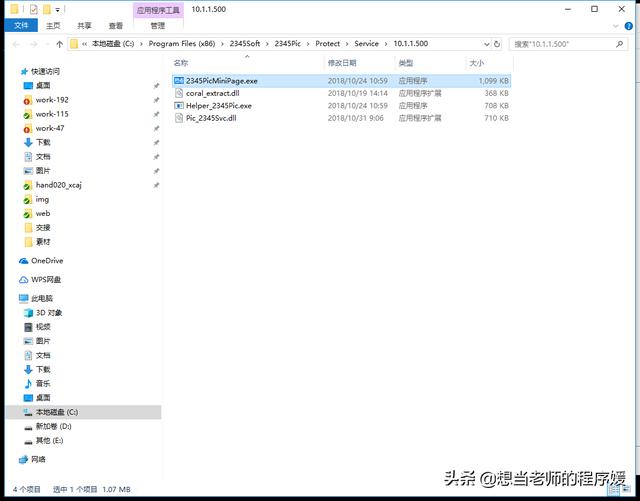Navigate to Program Files (x86) in breadcrumb
The width and height of the screenshot is (640, 501).
[x=182, y=44]
